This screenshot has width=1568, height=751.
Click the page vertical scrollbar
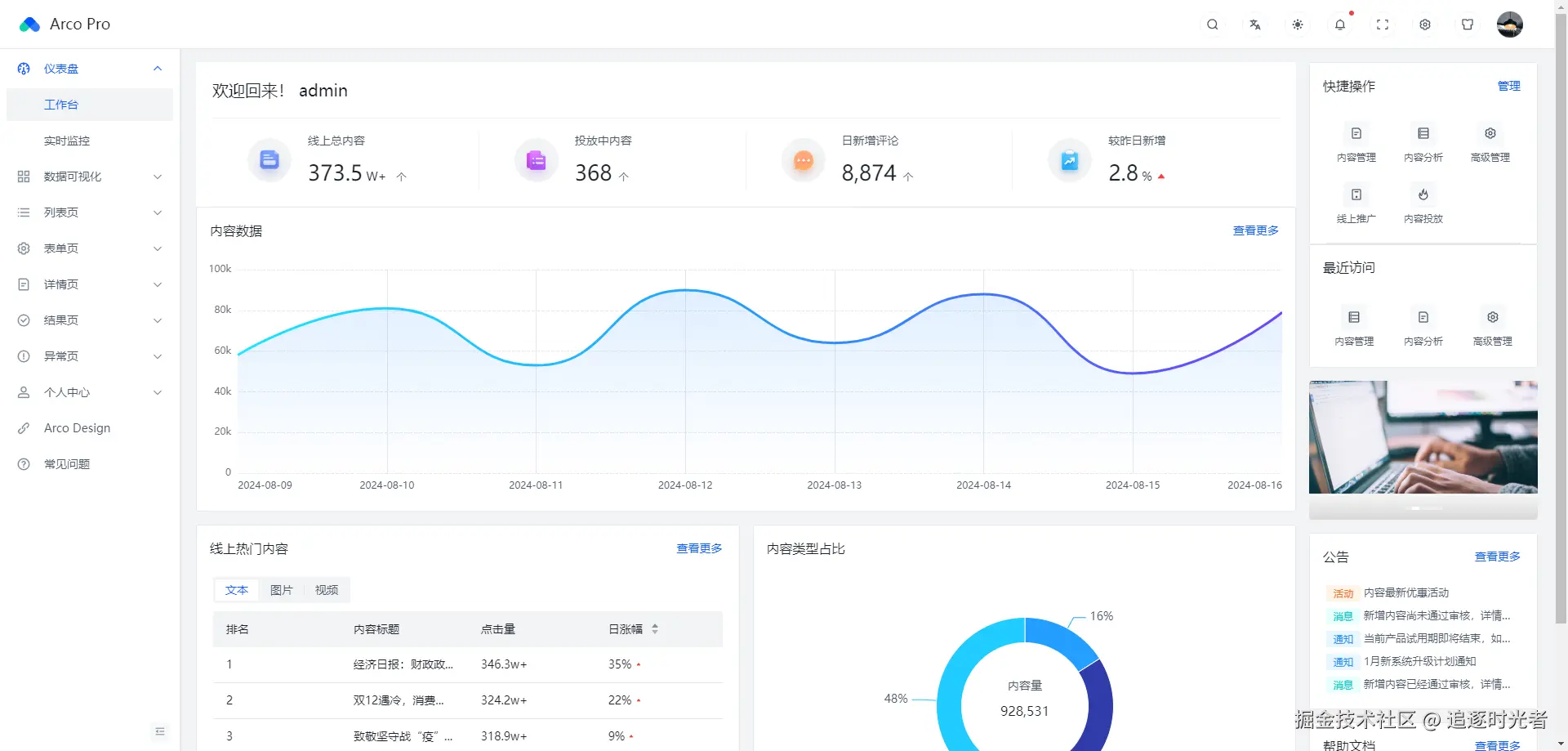[x=1561, y=327]
